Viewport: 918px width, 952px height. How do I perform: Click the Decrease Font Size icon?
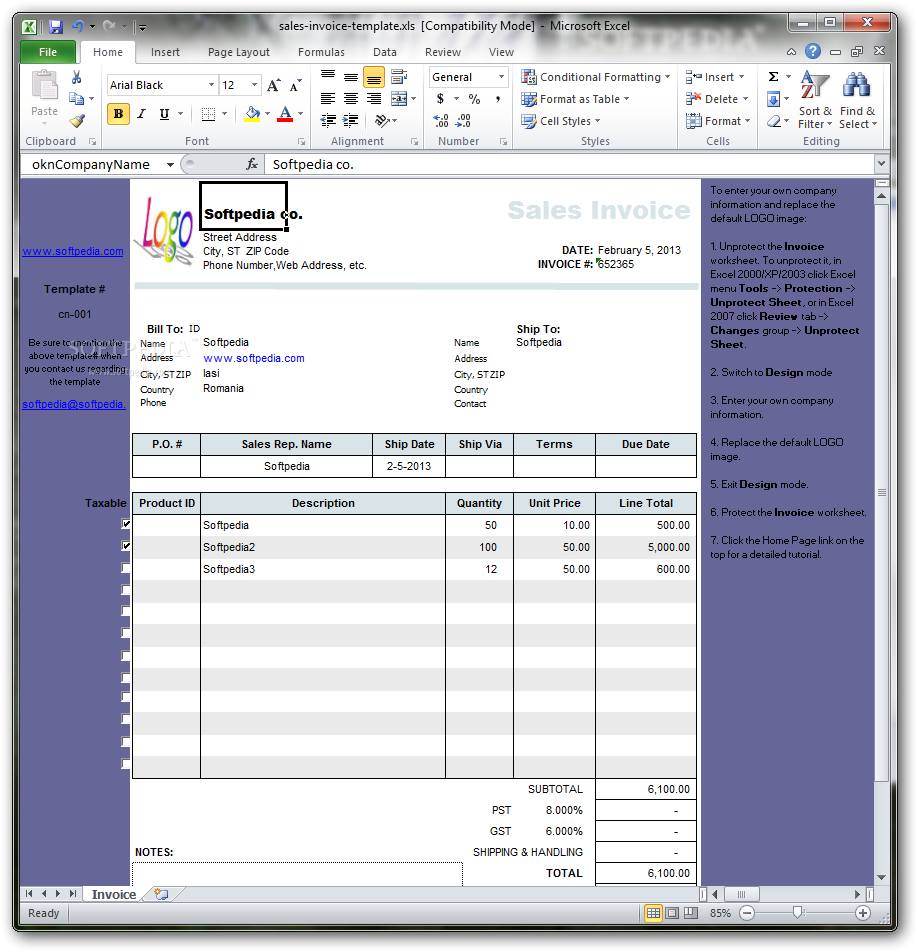coord(296,86)
